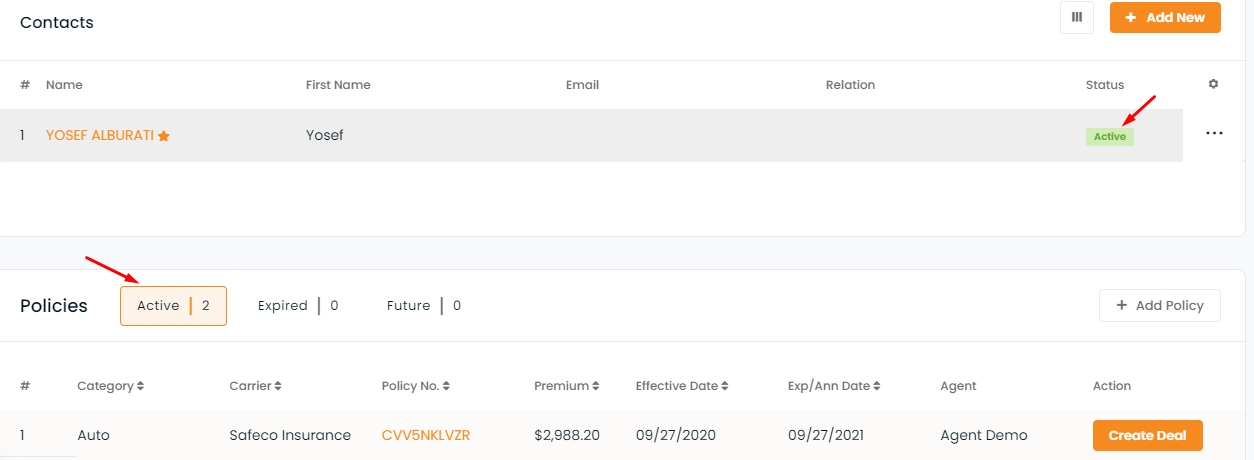The width and height of the screenshot is (1254, 460).
Task: Sort policies by Premium arrows
Action: [x=595, y=385]
